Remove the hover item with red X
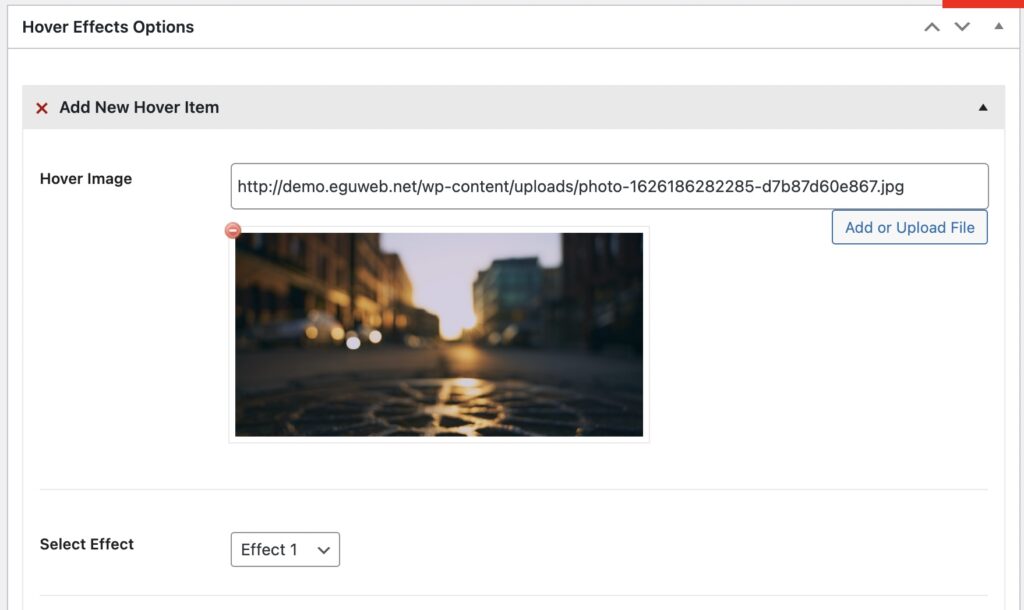 (42, 108)
